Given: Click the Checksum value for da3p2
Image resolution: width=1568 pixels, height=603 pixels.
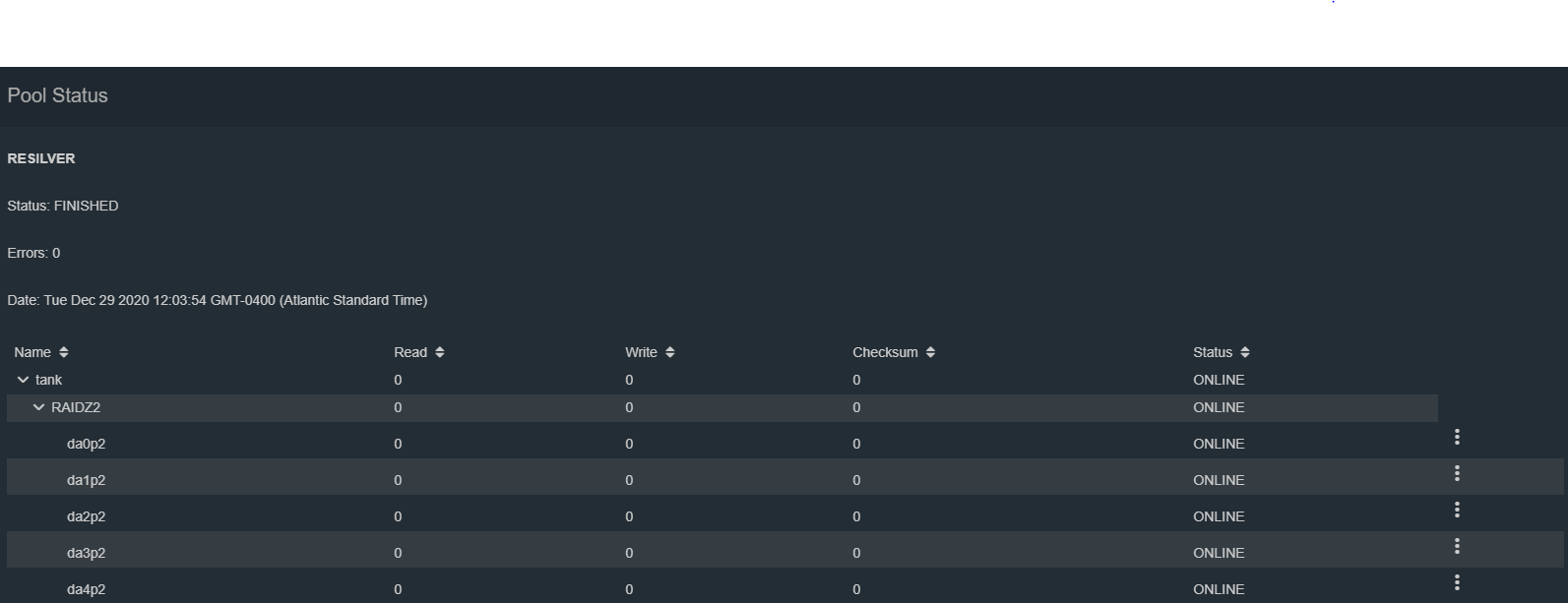Looking at the screenshot, I should [856, 553].
